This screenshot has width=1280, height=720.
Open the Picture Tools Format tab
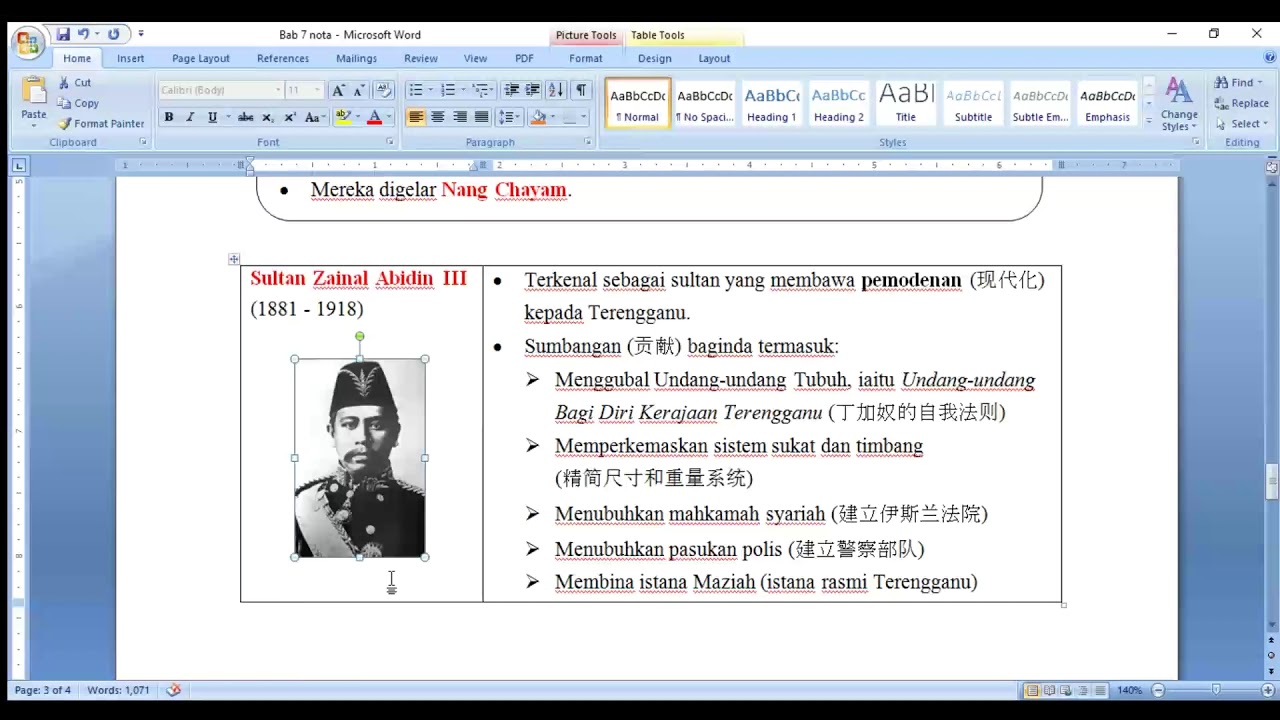(585, 58)
